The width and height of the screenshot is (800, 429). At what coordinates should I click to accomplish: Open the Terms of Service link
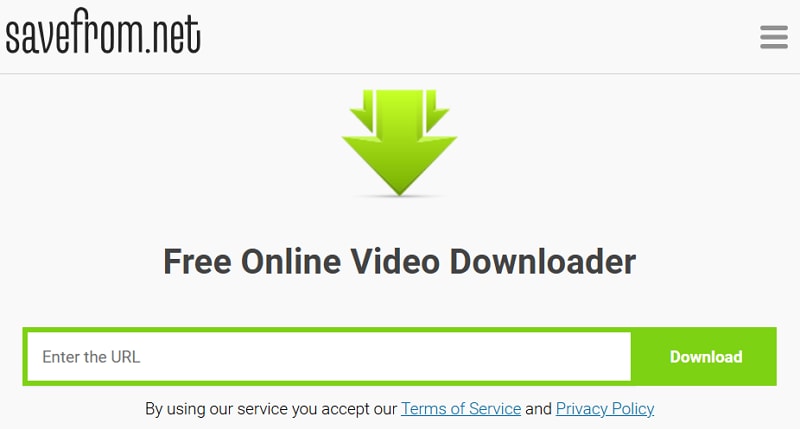click(x=461, y=409)
